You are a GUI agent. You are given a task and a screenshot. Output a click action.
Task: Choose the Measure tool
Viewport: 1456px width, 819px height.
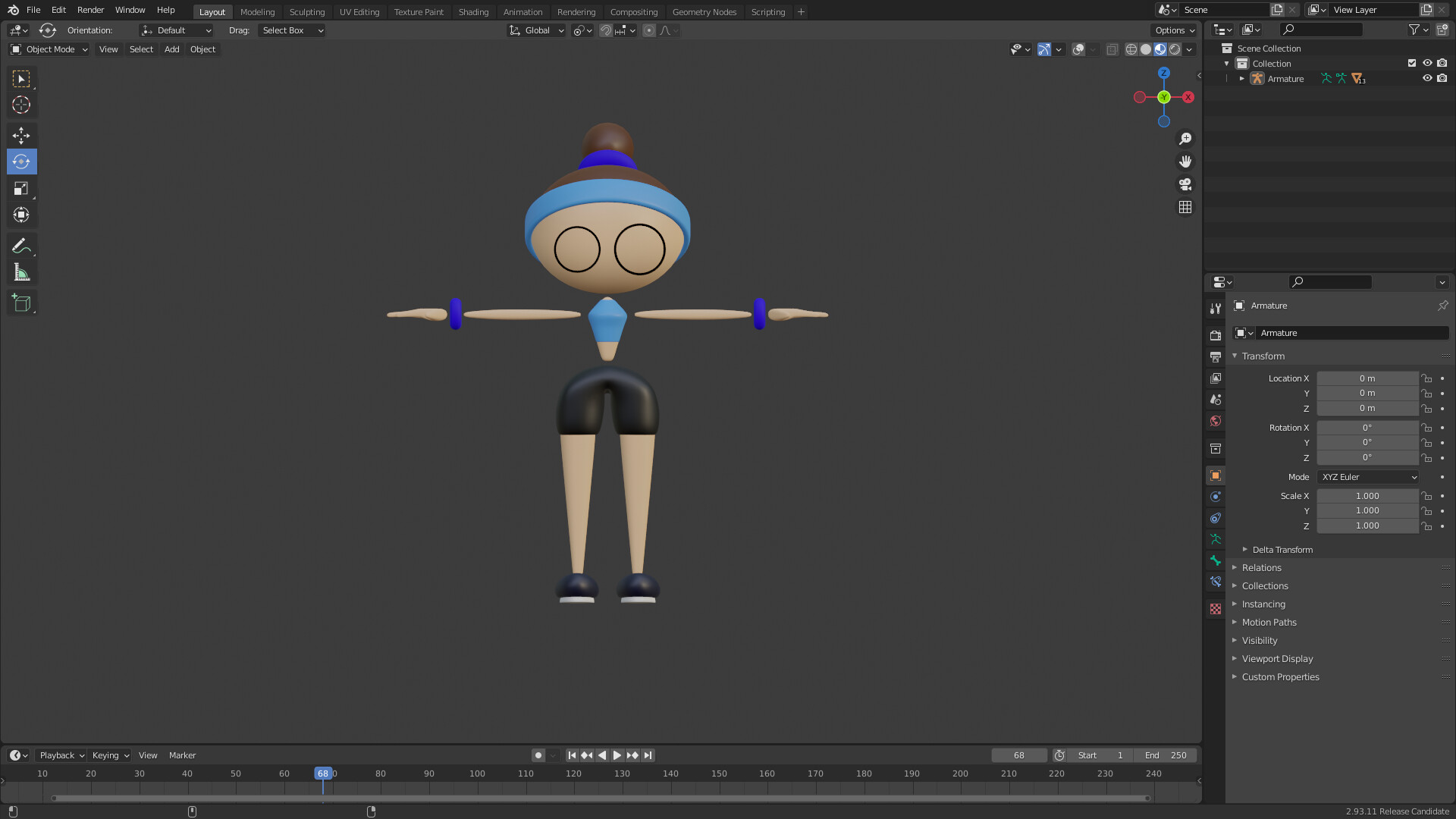coord(21,272)
